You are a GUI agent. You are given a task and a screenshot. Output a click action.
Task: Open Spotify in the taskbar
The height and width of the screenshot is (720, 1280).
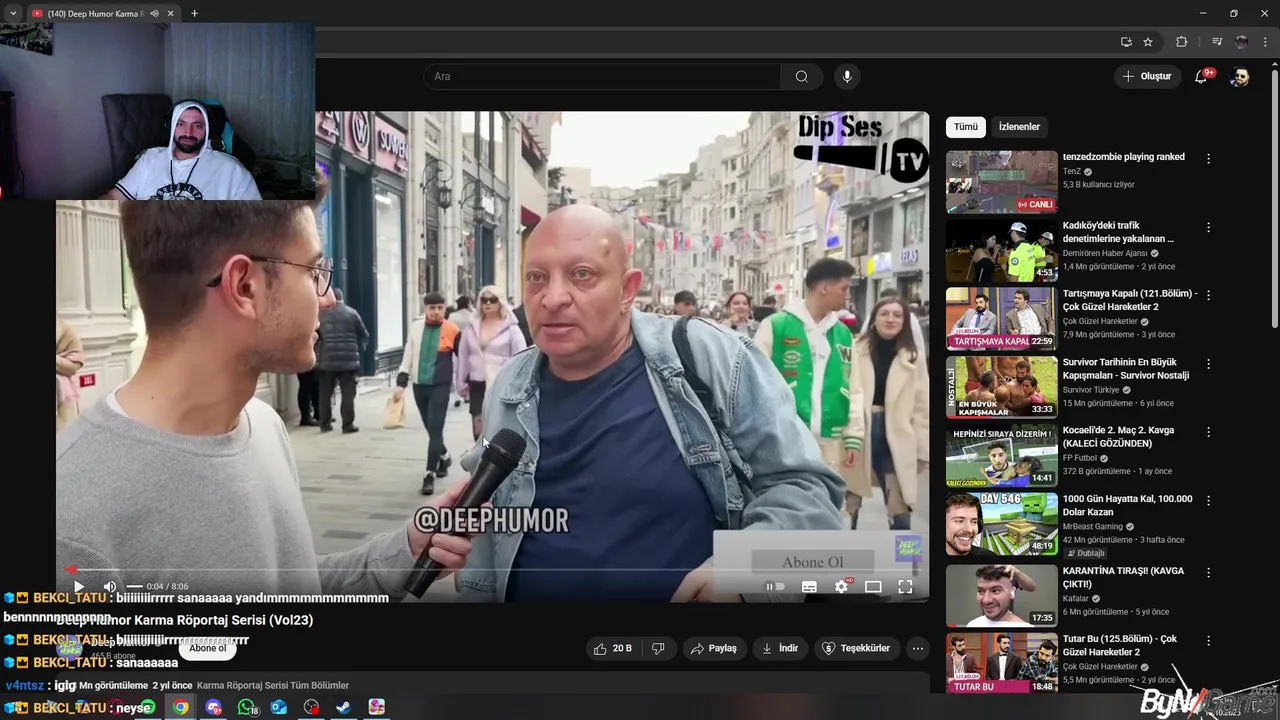click(147, 707)
